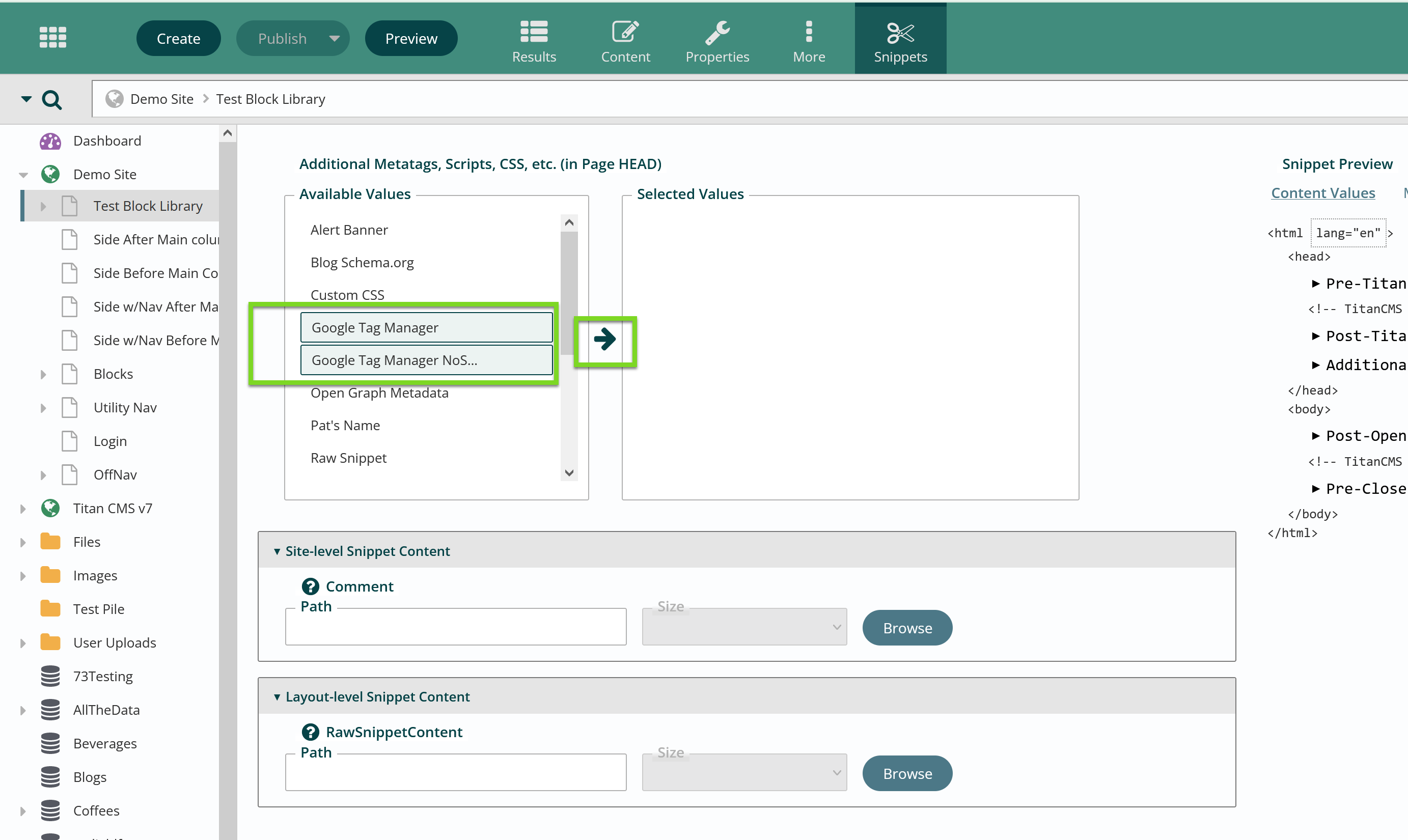Click the RawSnippetContent help icon

pos(310,733)
